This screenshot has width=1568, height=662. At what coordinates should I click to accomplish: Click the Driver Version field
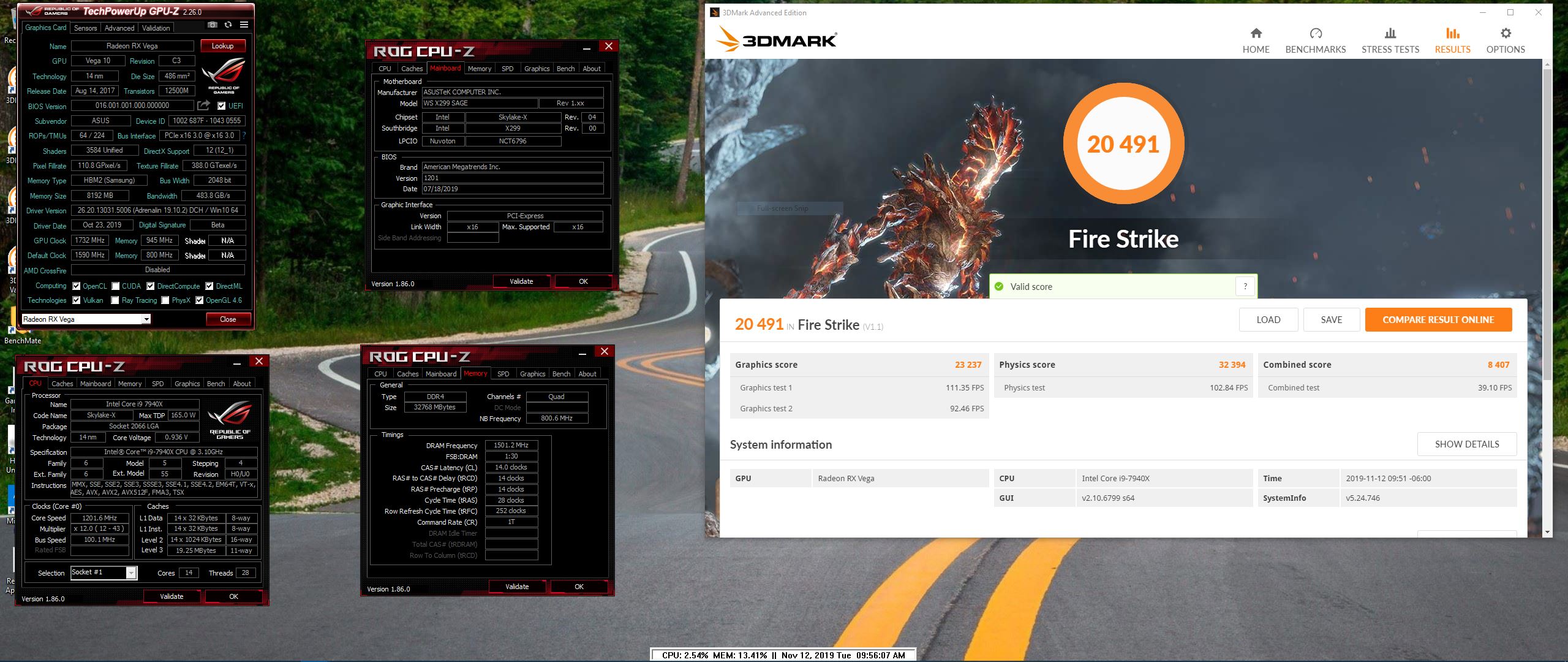(x=158, y=210)
